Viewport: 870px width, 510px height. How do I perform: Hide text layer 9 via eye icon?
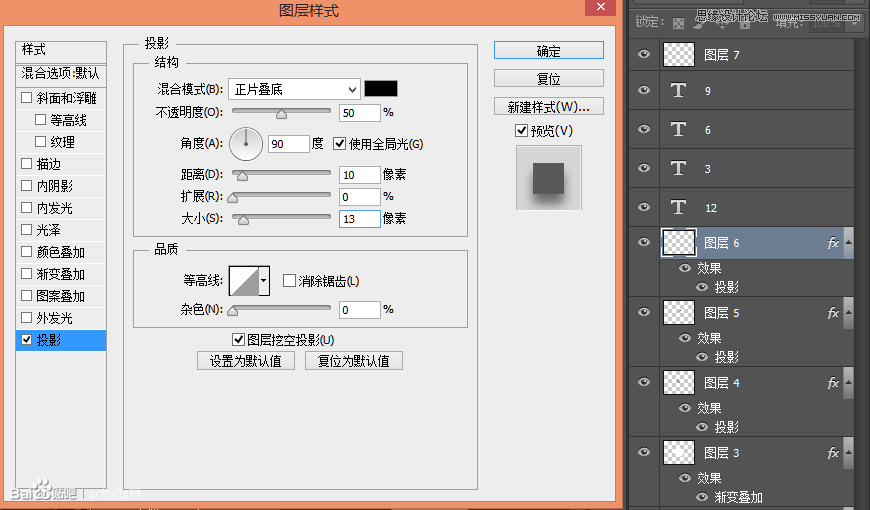(x=644, y=89)
